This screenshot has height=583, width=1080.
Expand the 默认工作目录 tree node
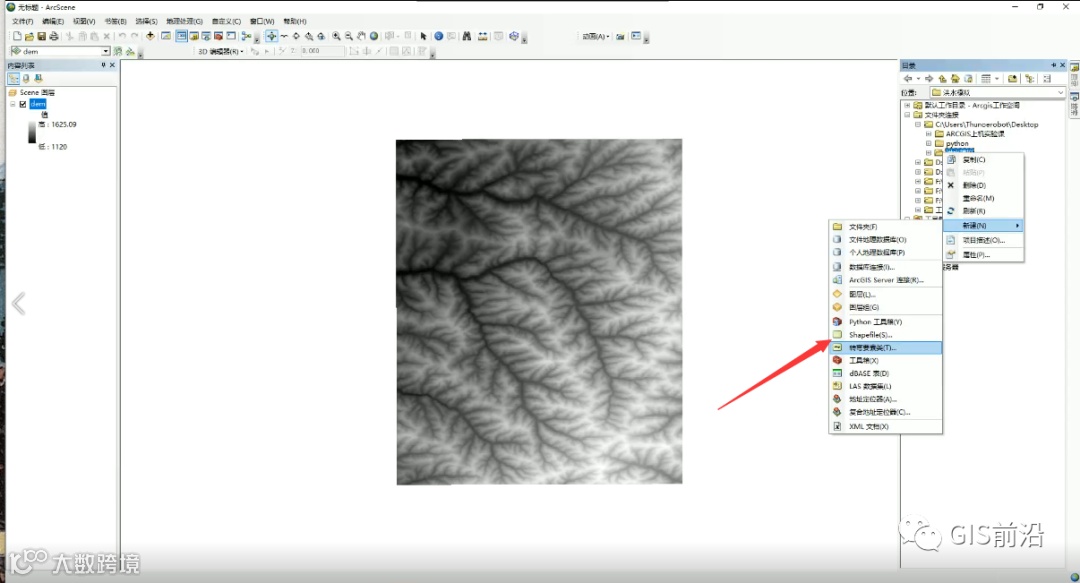click(x=907, y=105)
